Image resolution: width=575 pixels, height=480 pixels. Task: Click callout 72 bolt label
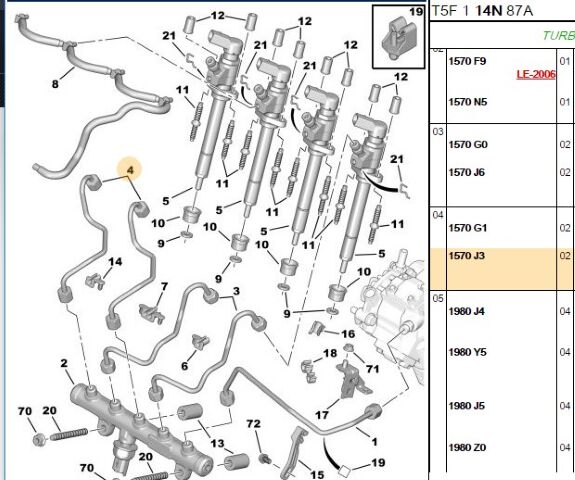253,424
